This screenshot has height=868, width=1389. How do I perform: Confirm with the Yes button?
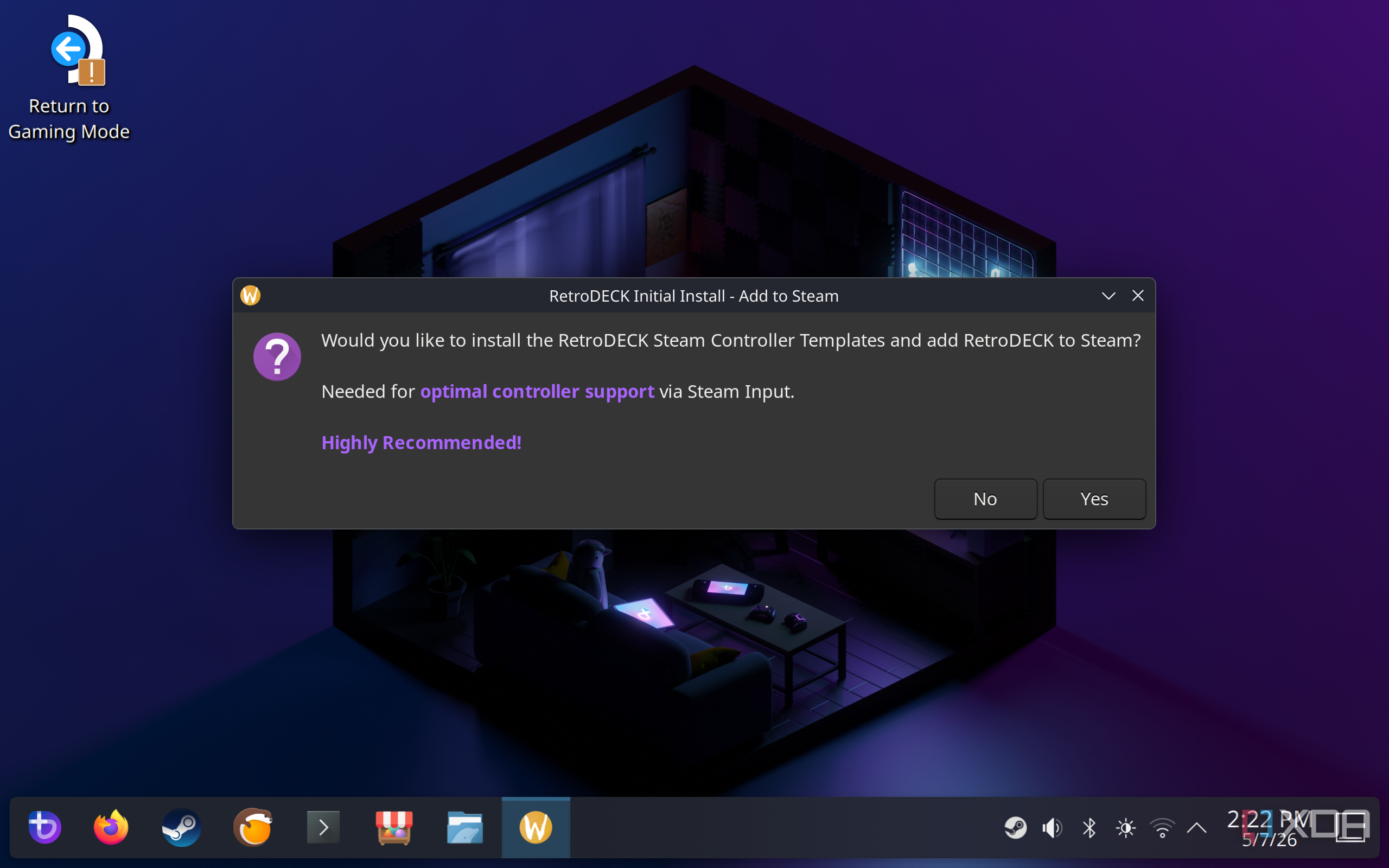1094,499
